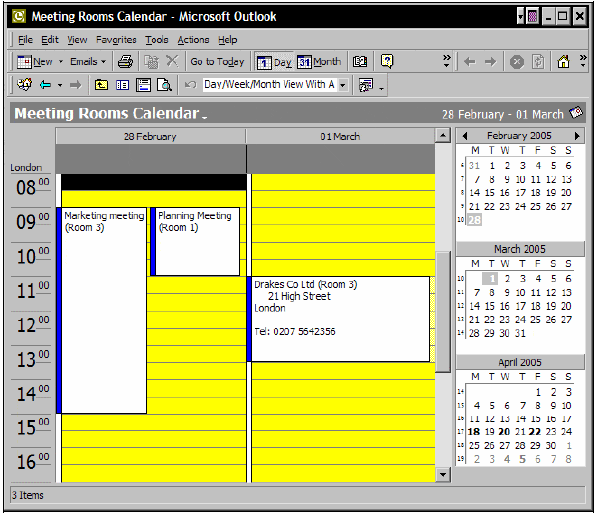The height and width of the screenshot is (513, 595).
Task: Click Go to Today
Action: [x=217, y=61]
